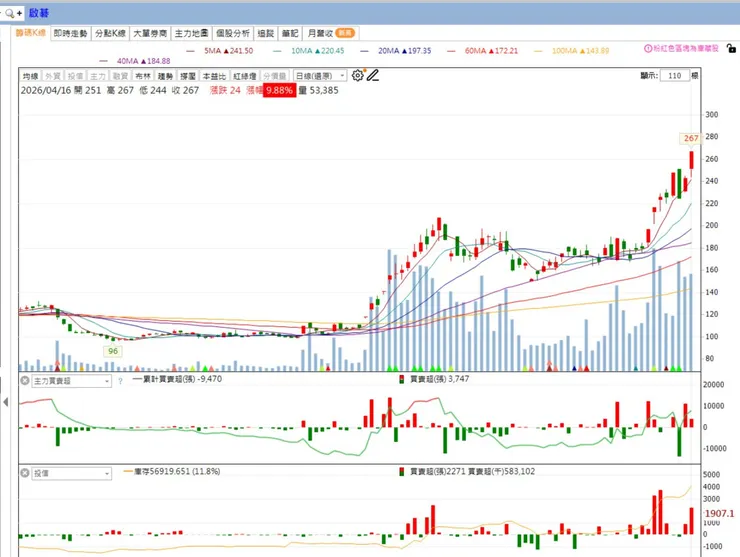Click the 買賣超(張) 3,747 label
This screenshot has height=557, width=740.
[439, 379]
